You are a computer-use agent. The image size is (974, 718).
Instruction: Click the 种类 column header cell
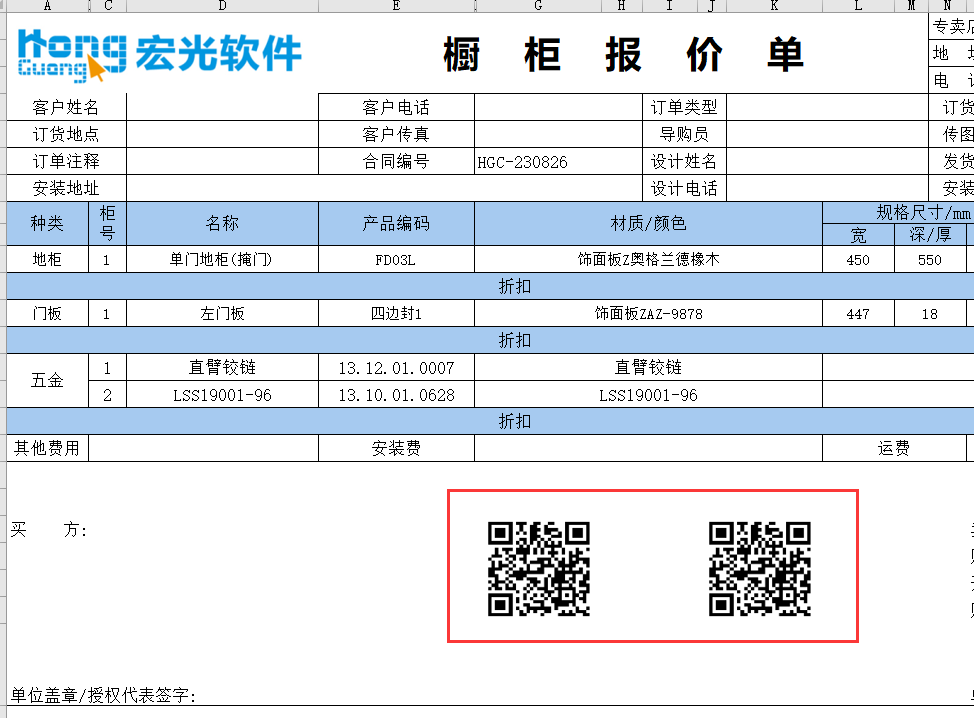click(47, 223)
